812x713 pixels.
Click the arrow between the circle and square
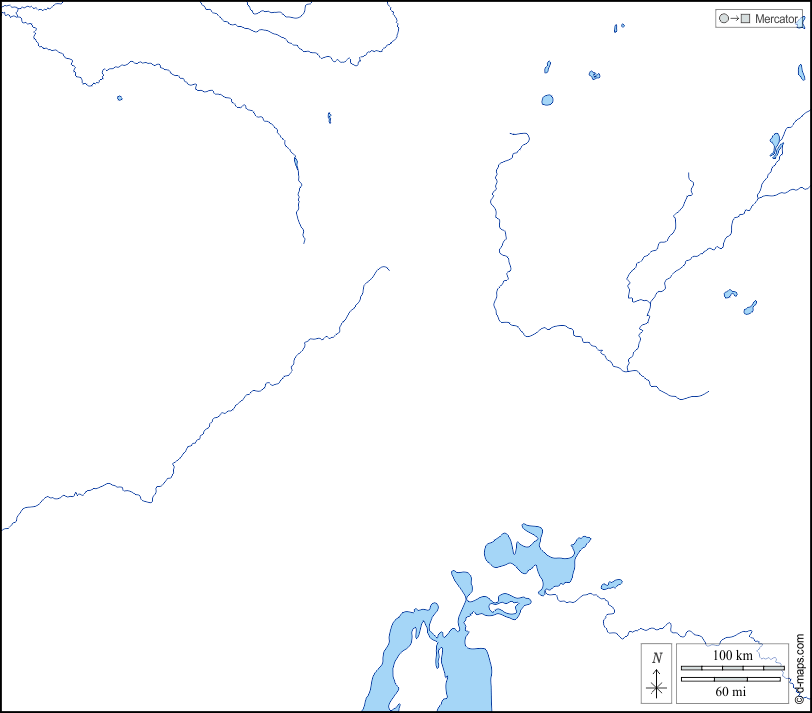(x=734, y=19)
